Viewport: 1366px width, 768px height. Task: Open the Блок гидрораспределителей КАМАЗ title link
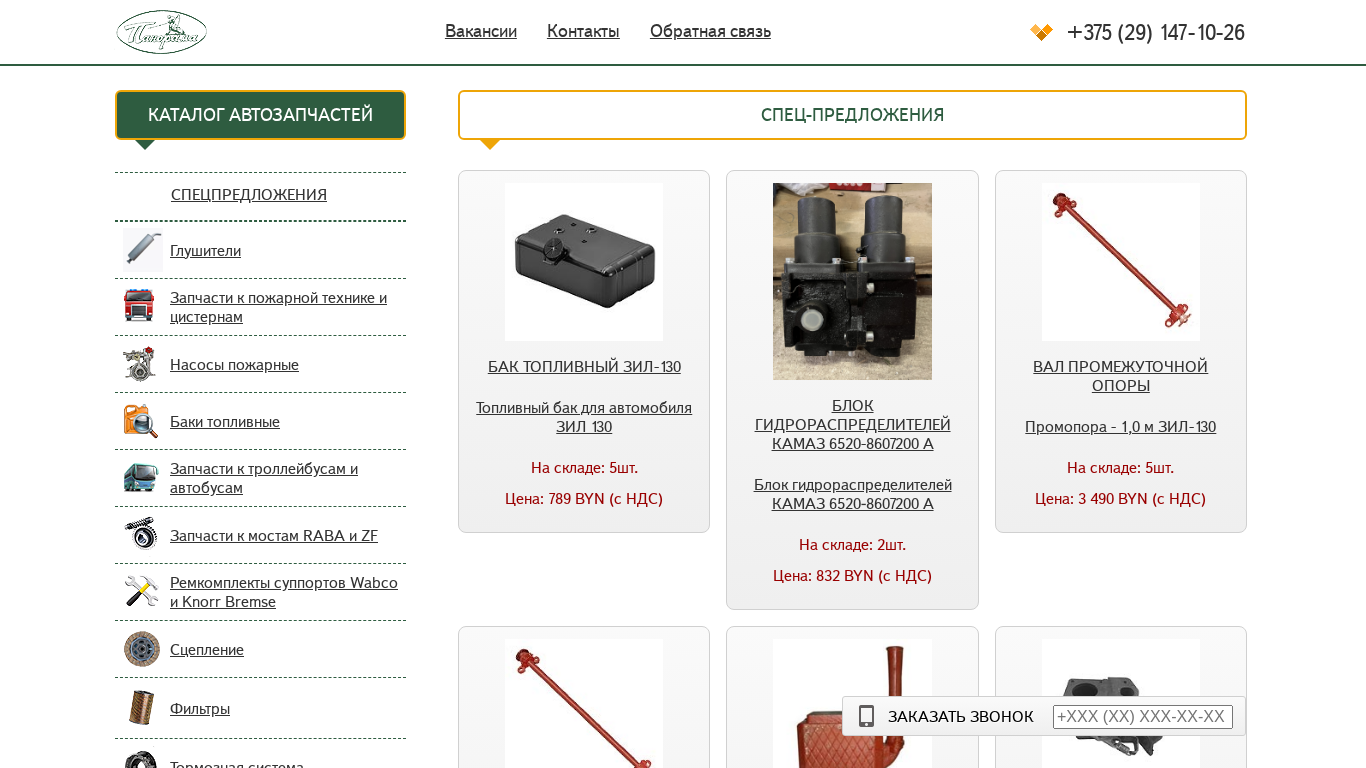[852, 424]
